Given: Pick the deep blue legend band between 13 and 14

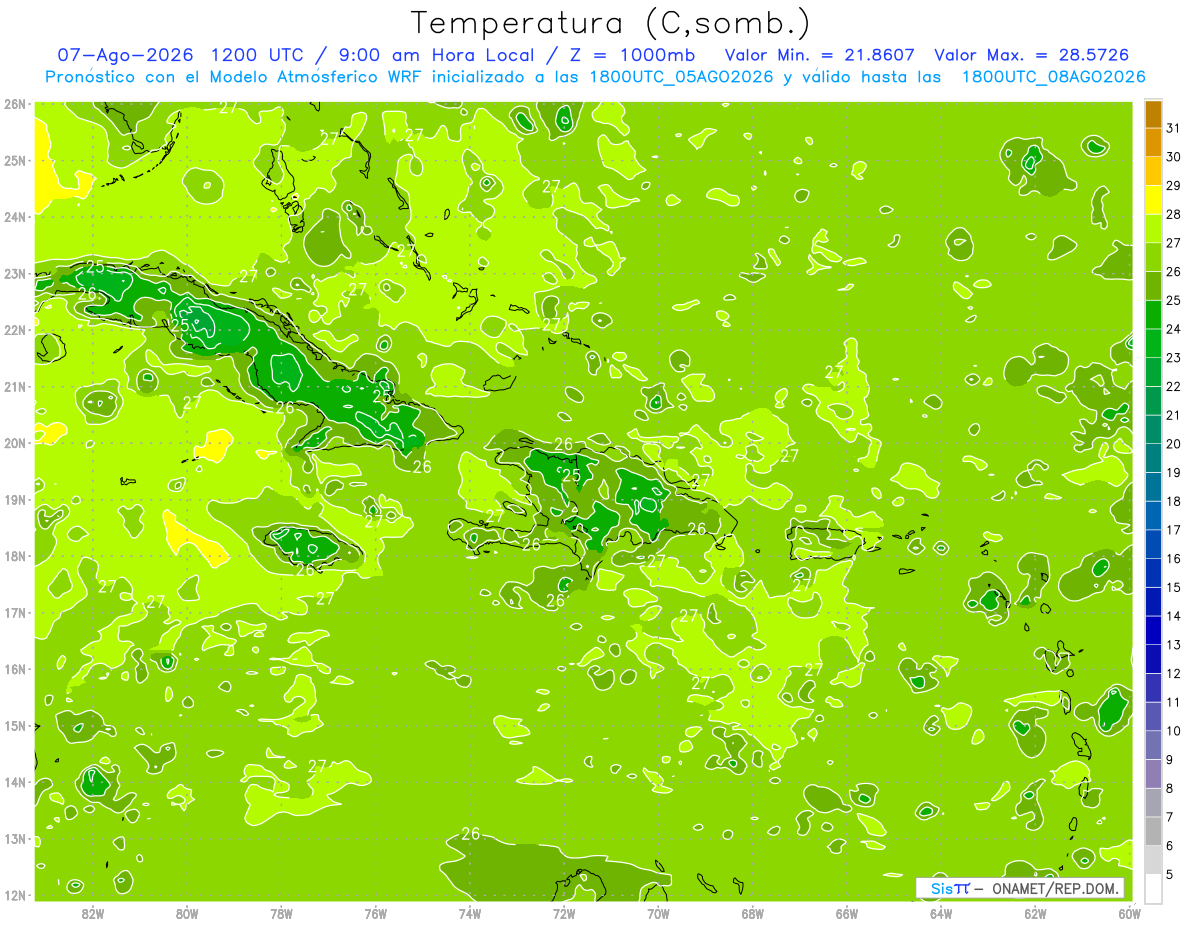Looking at the screenshot, I should click(x=1153, y=630).
